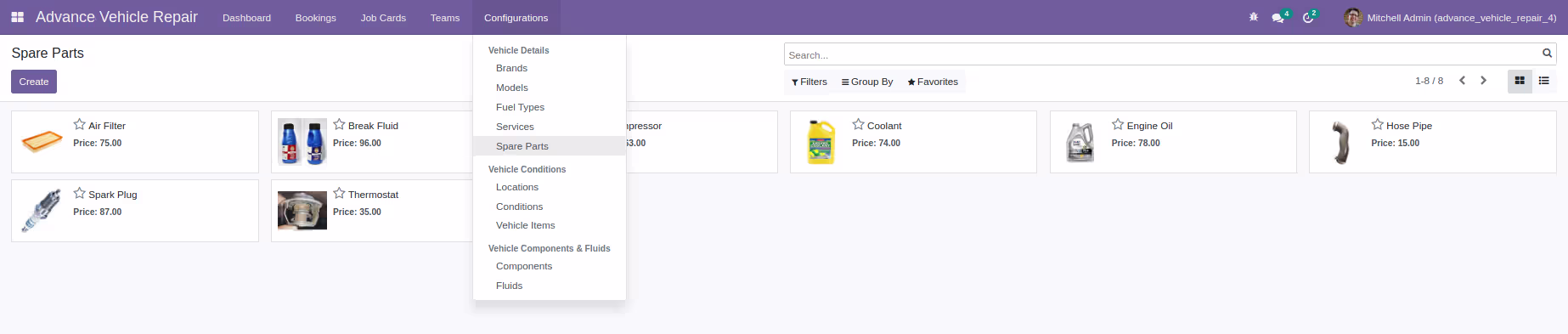
Task: Open the Engine Oil can image
Action: pyautogui.click(x=1080, y=142)
